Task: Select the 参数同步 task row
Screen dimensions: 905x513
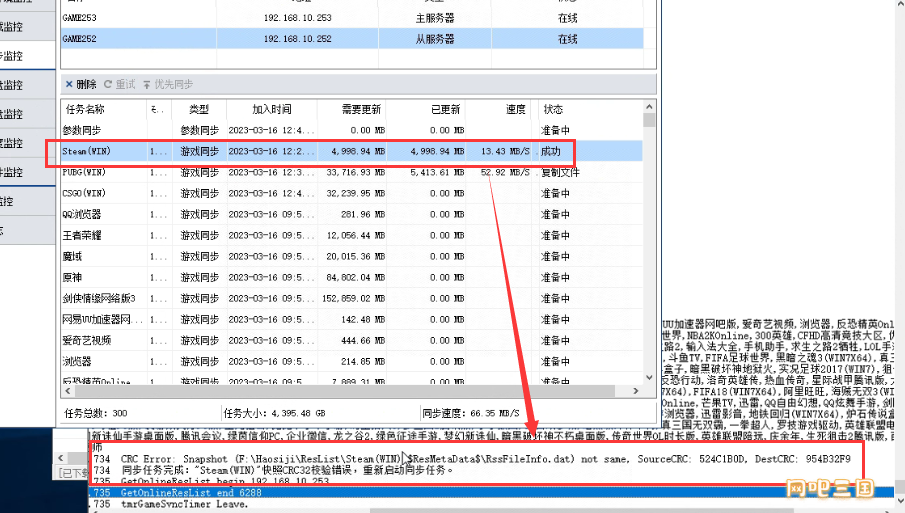Action: point(352,130)
